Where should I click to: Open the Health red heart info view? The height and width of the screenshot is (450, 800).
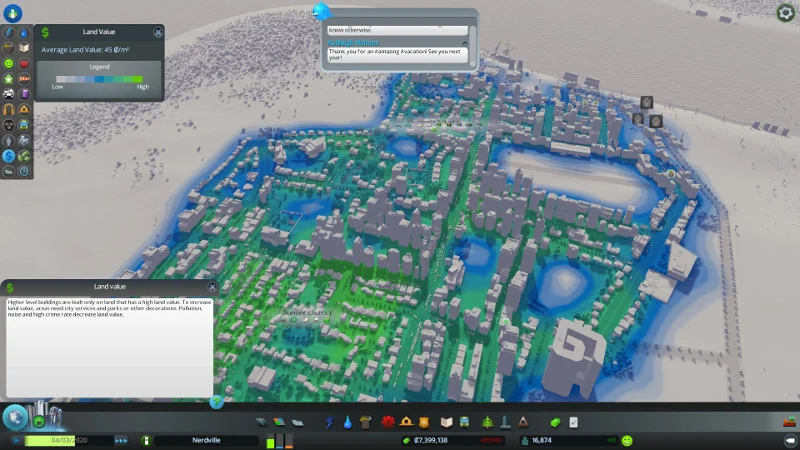tap(24, 63)
